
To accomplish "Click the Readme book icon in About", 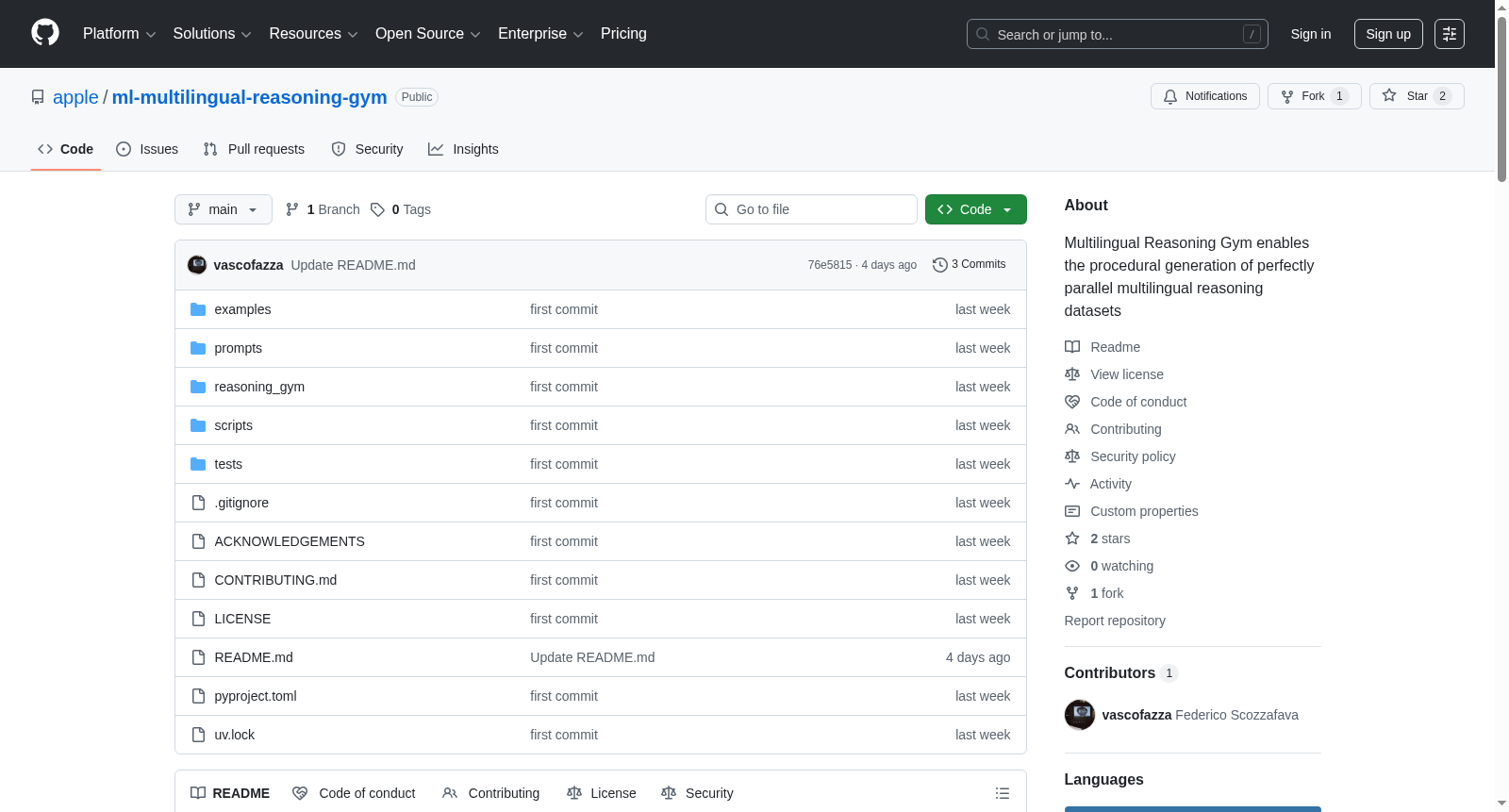I will [x=1072, y=347].
